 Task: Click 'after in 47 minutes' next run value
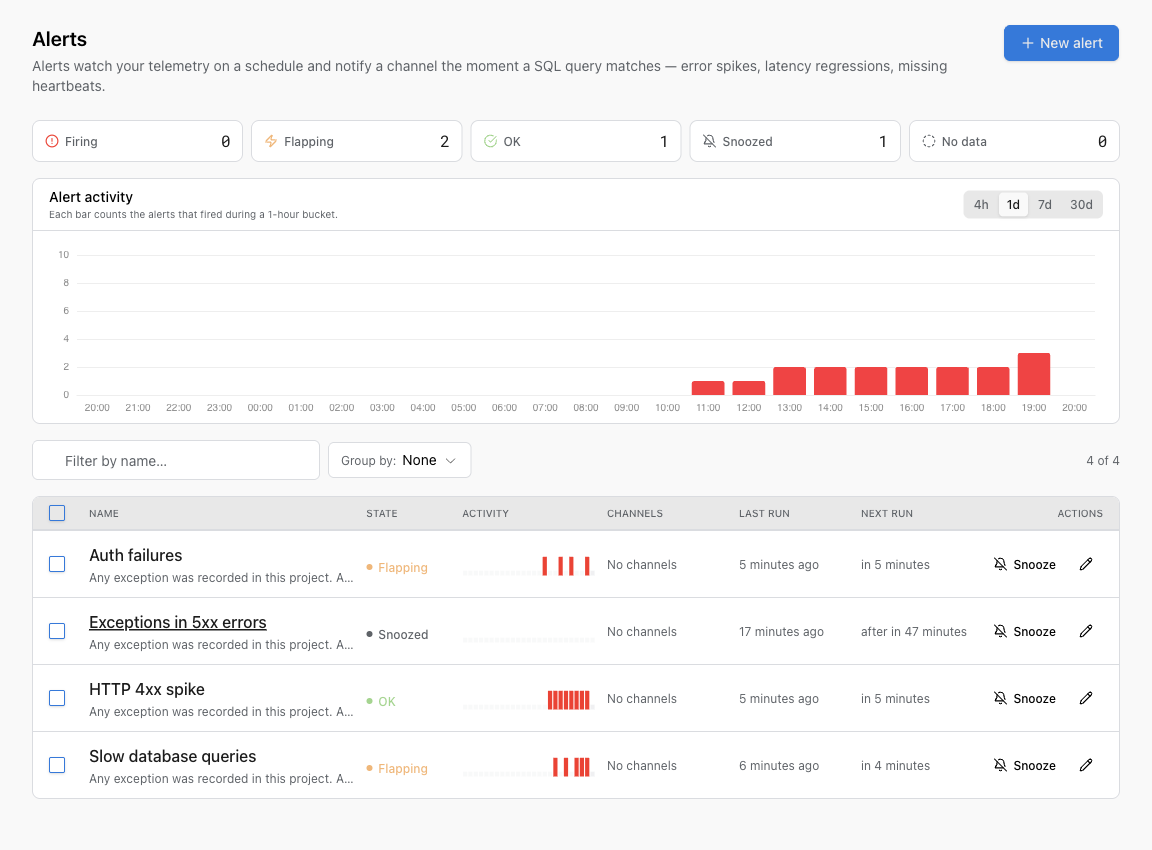(914, 632)
